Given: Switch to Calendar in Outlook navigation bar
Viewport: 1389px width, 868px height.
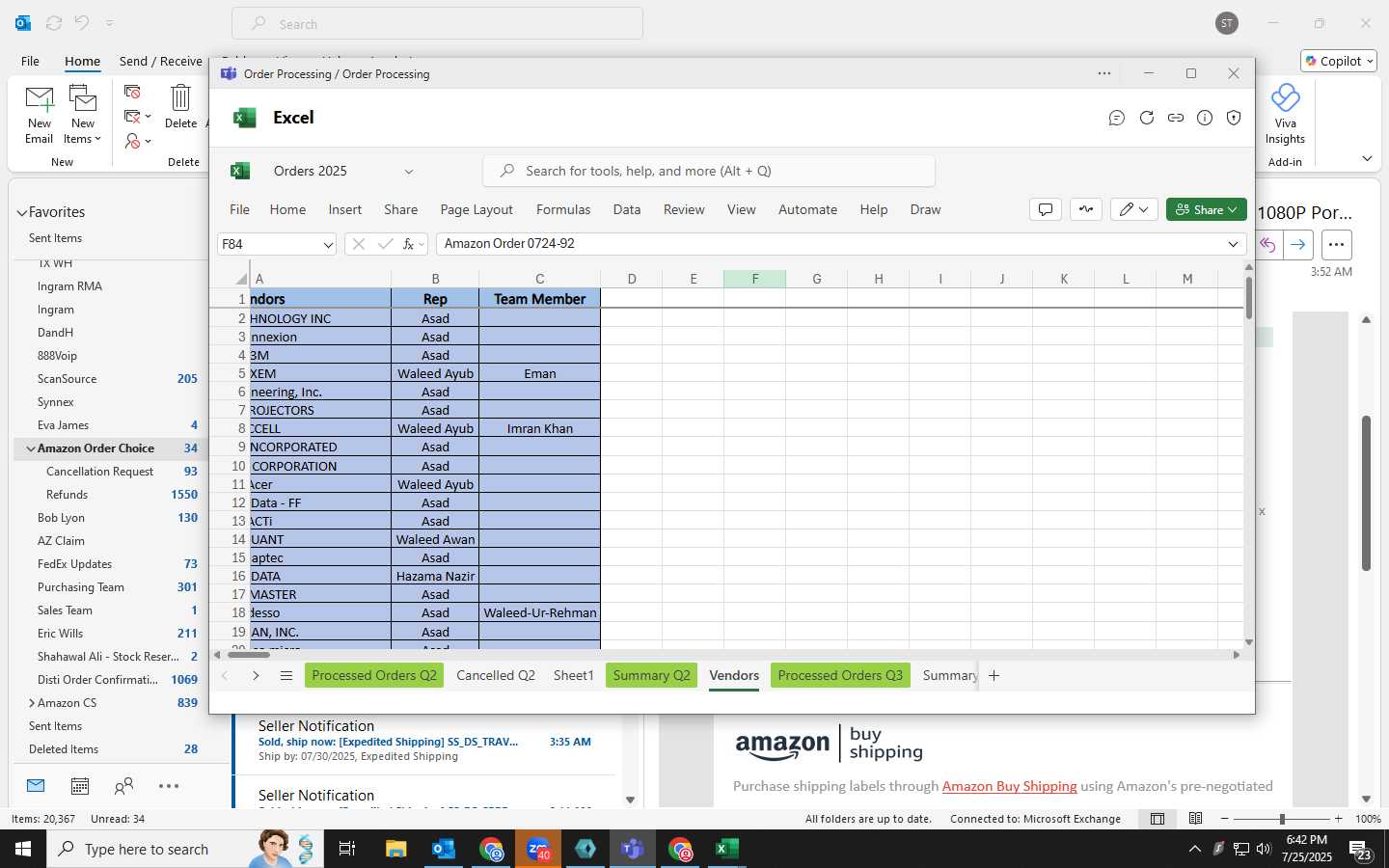Looking at the screenshot, I should (80, 786).
